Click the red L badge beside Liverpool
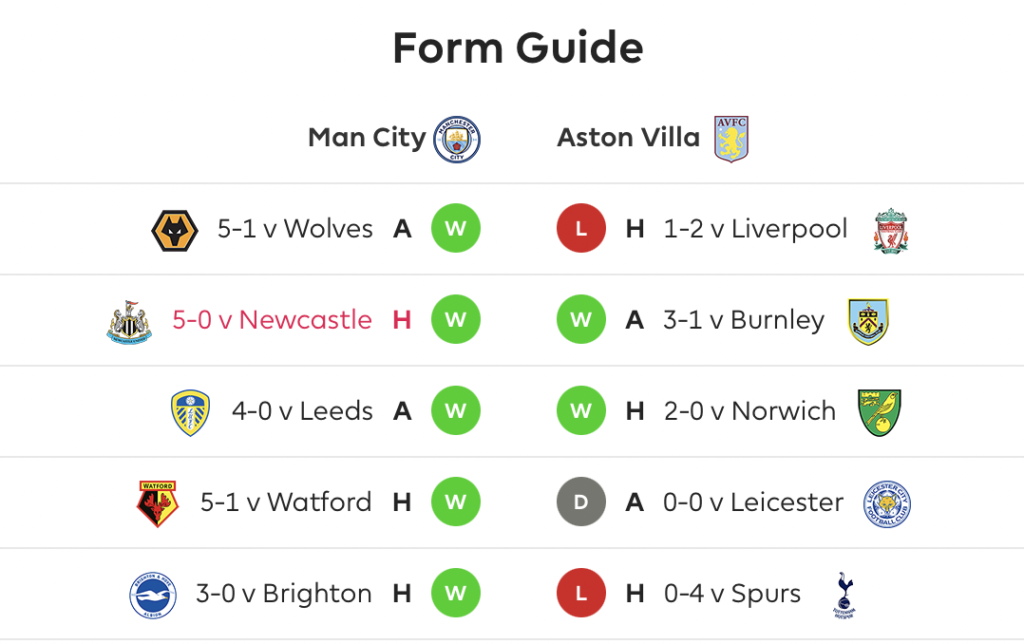This screenshot has width=1024, height=644. [581, 229]
